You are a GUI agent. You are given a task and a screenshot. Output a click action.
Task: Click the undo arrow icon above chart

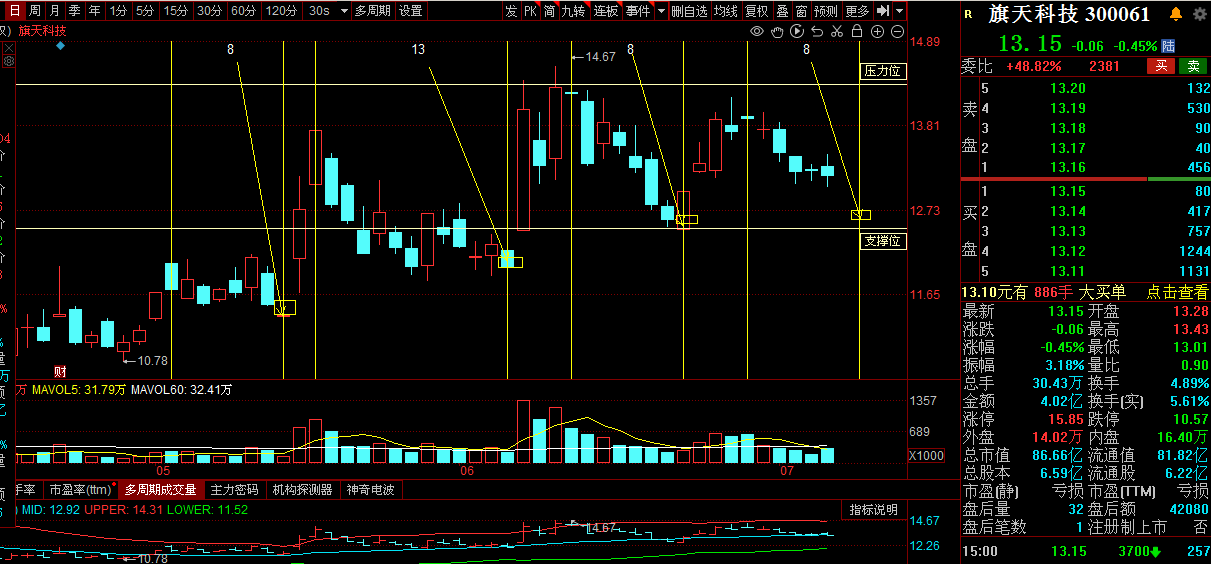click(817, 32)
